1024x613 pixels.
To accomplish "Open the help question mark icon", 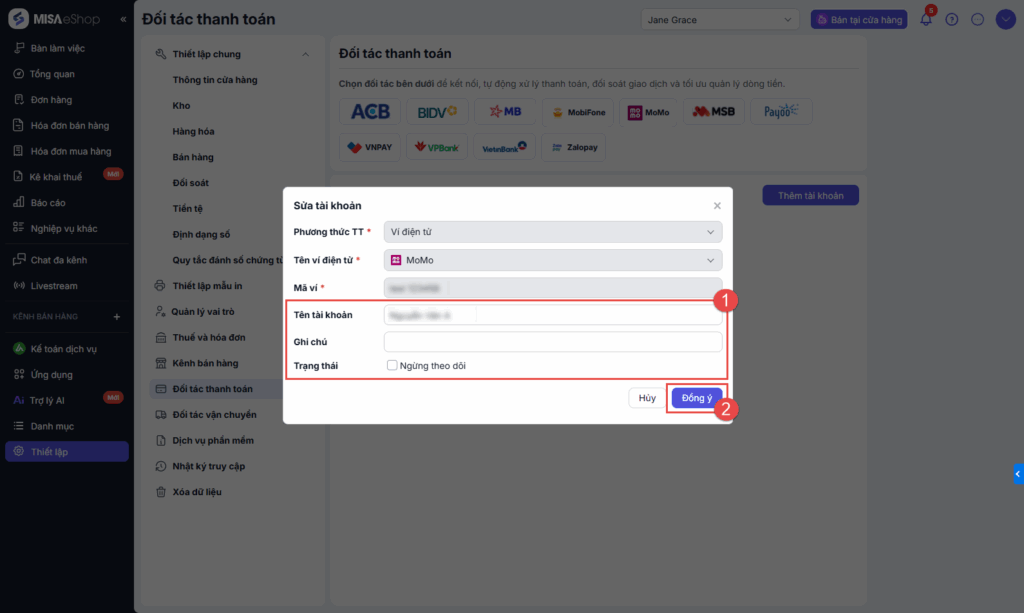I will click(952, 19).
